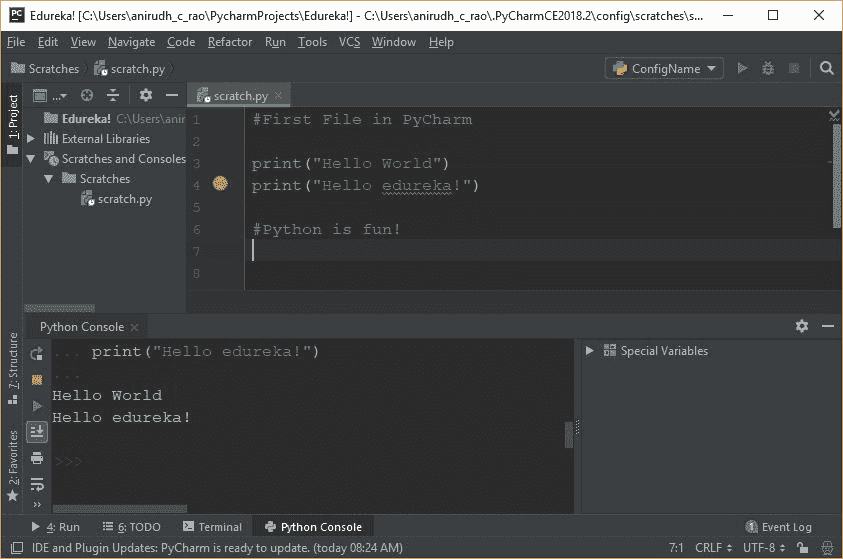The image size is (843, 559).
Task: Toggle the 2: Favorites side panel
Action: [13, 465]
